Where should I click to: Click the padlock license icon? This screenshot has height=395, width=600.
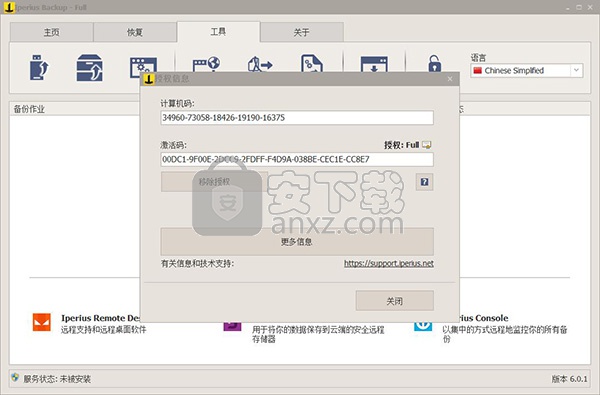click(435, 64)
